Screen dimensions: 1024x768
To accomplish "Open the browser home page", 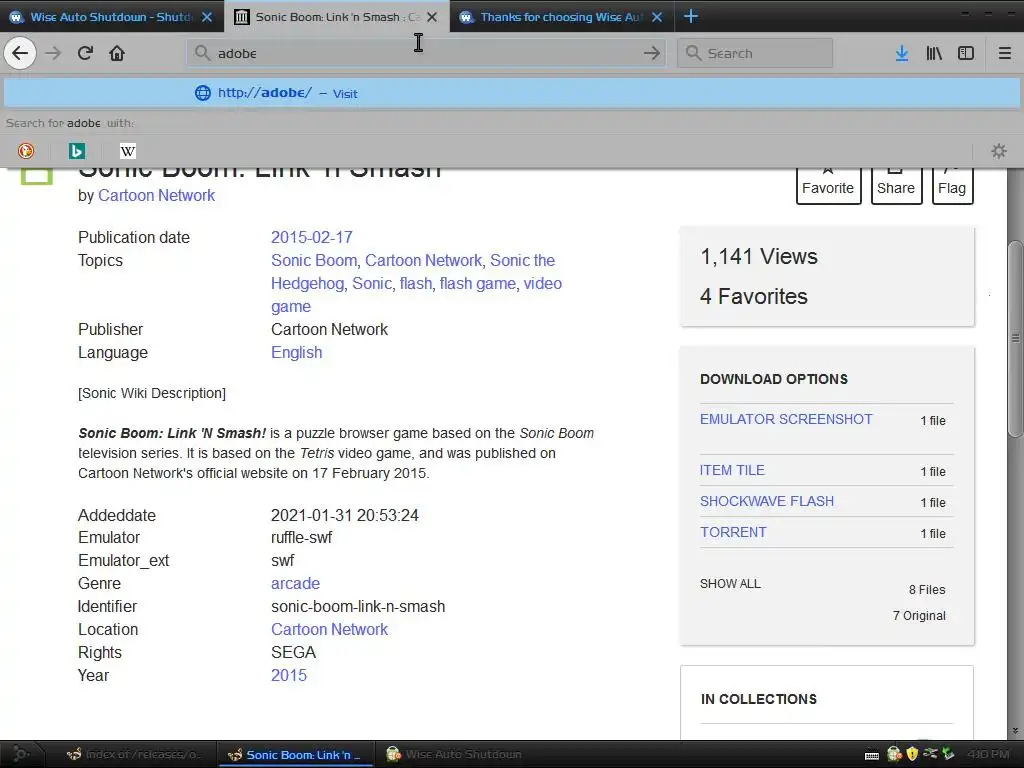I will click(x=117, y=53).
